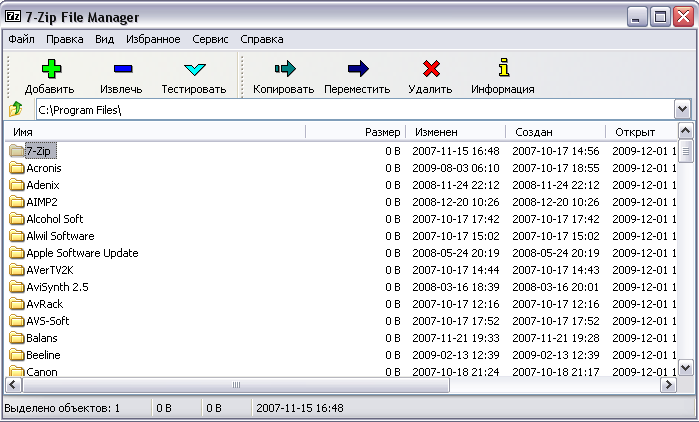Click the Копировать arrow icon
The height and width of the screenshot is (422, 699).
285,69
